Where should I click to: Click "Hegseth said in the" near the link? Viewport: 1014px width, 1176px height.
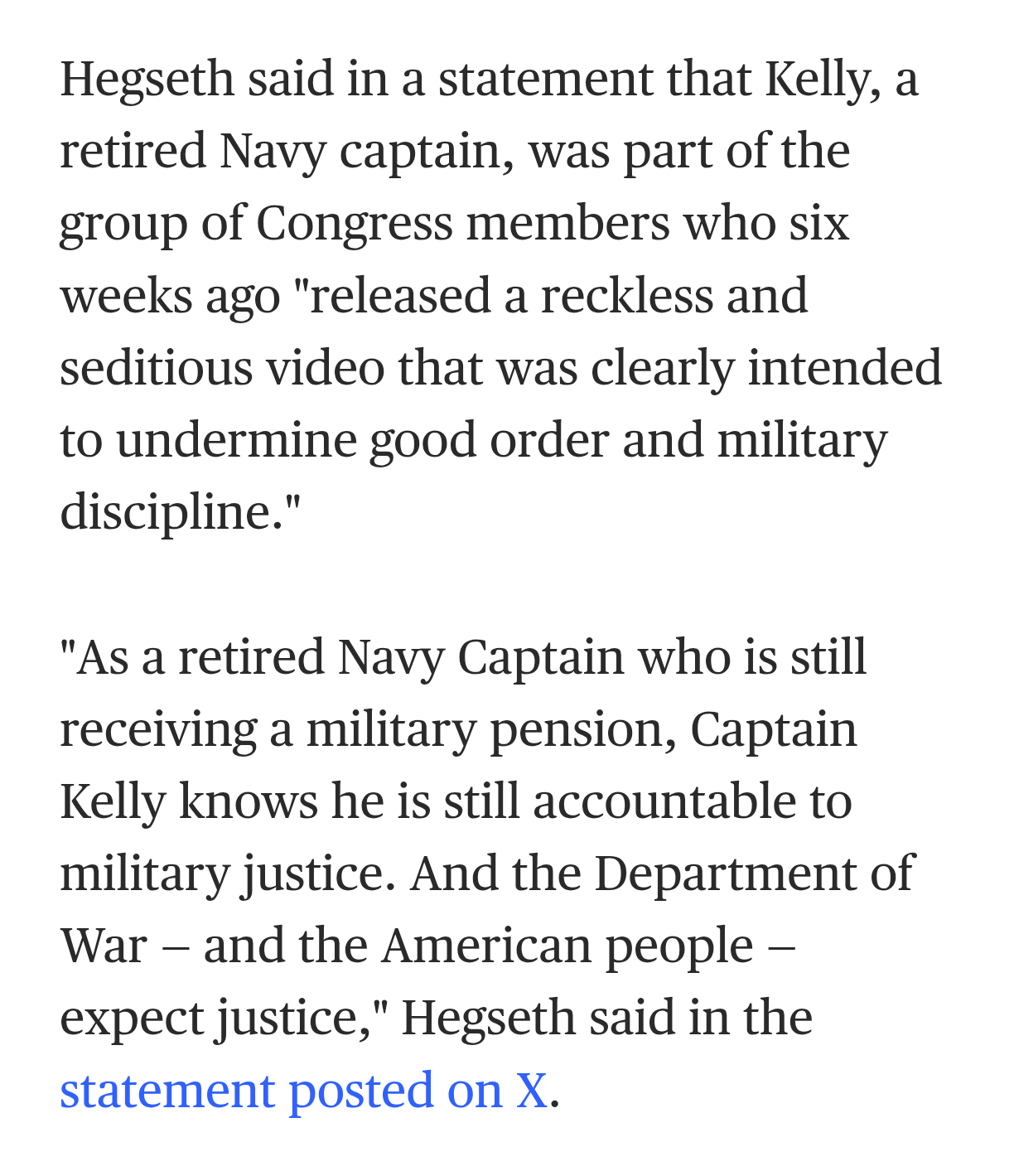coord(606,1019)
